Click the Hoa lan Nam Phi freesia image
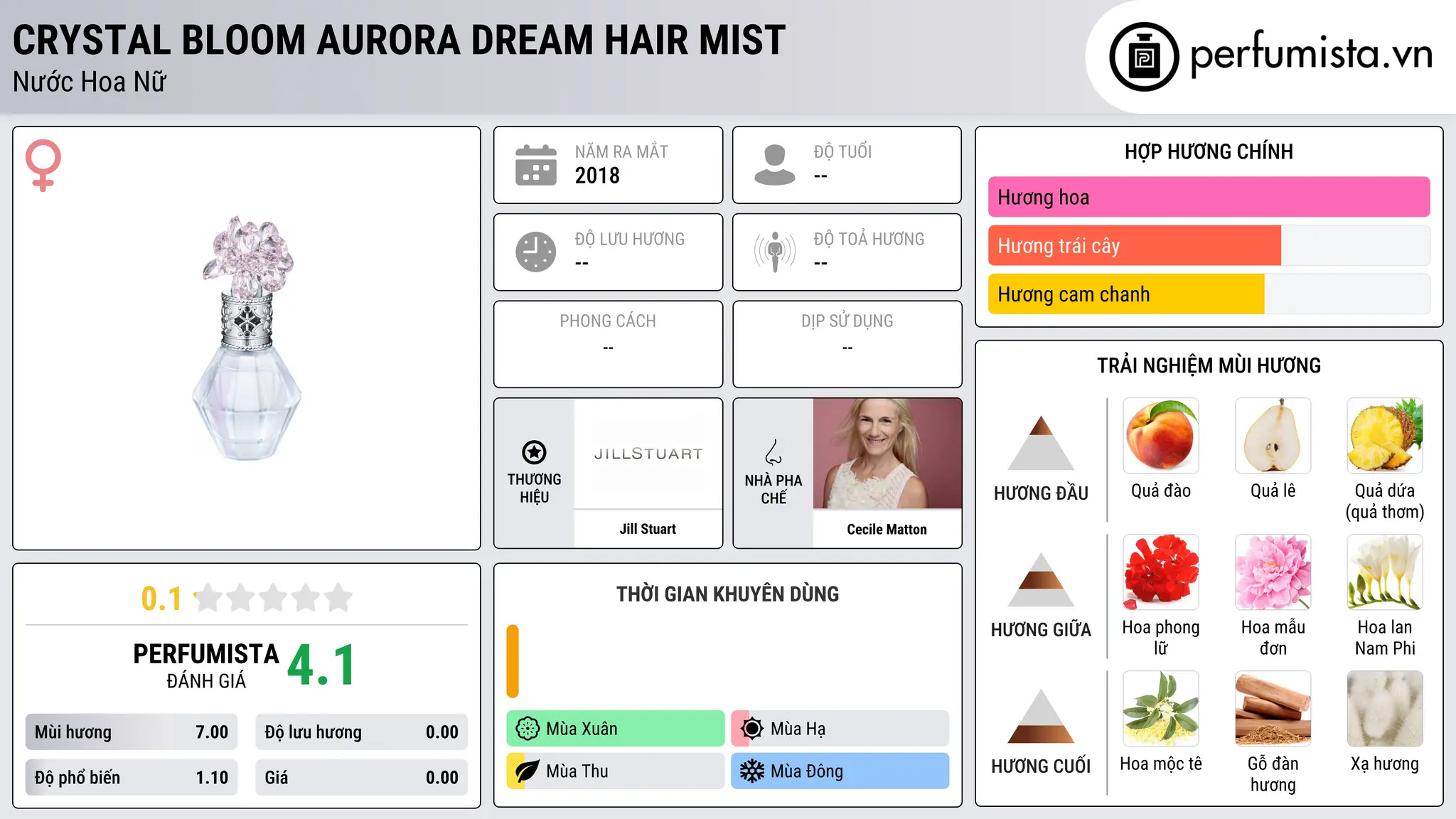The image size is (1456, 819). (1385, 572)
